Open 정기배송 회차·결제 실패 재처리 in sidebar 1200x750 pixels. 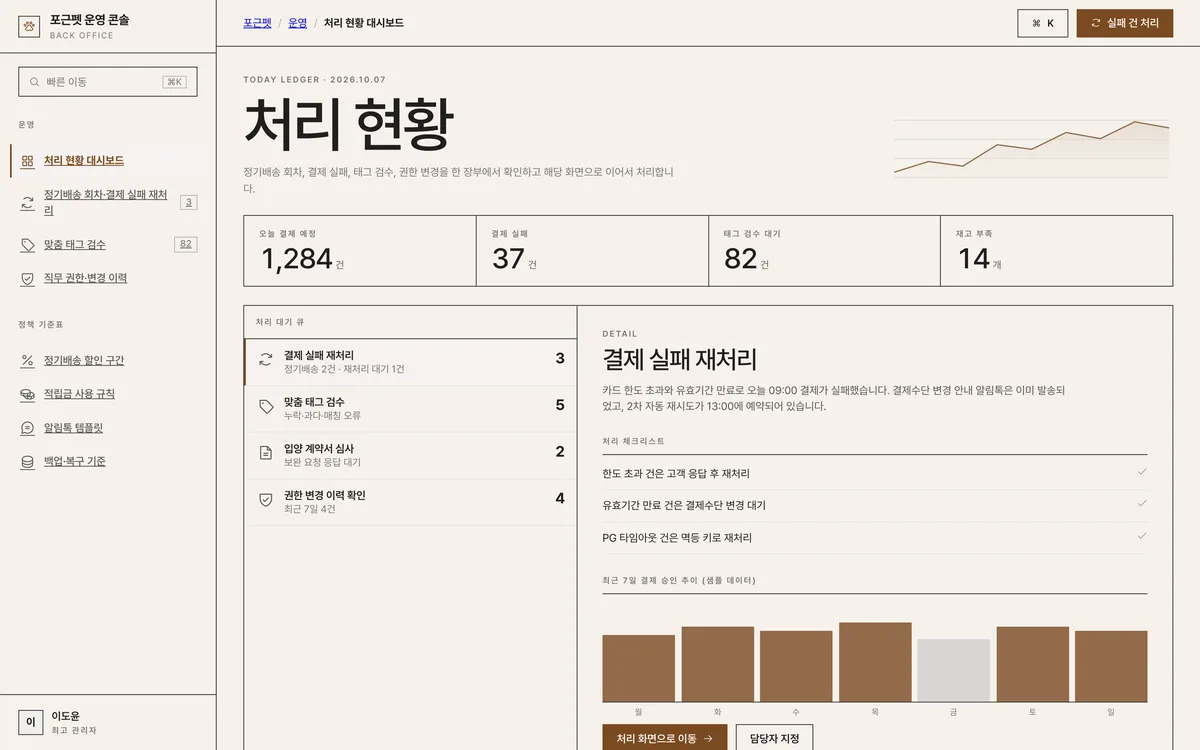108,203
